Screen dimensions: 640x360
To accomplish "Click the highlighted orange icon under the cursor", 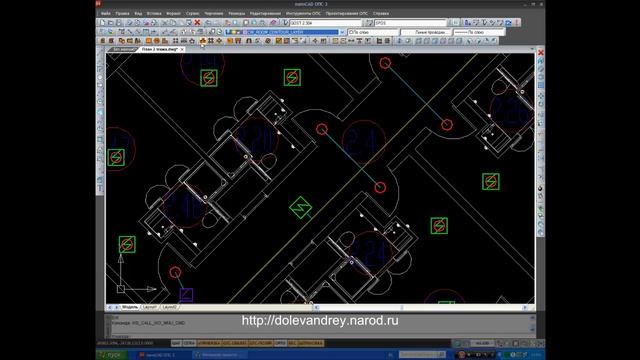I will coord(202,41).
